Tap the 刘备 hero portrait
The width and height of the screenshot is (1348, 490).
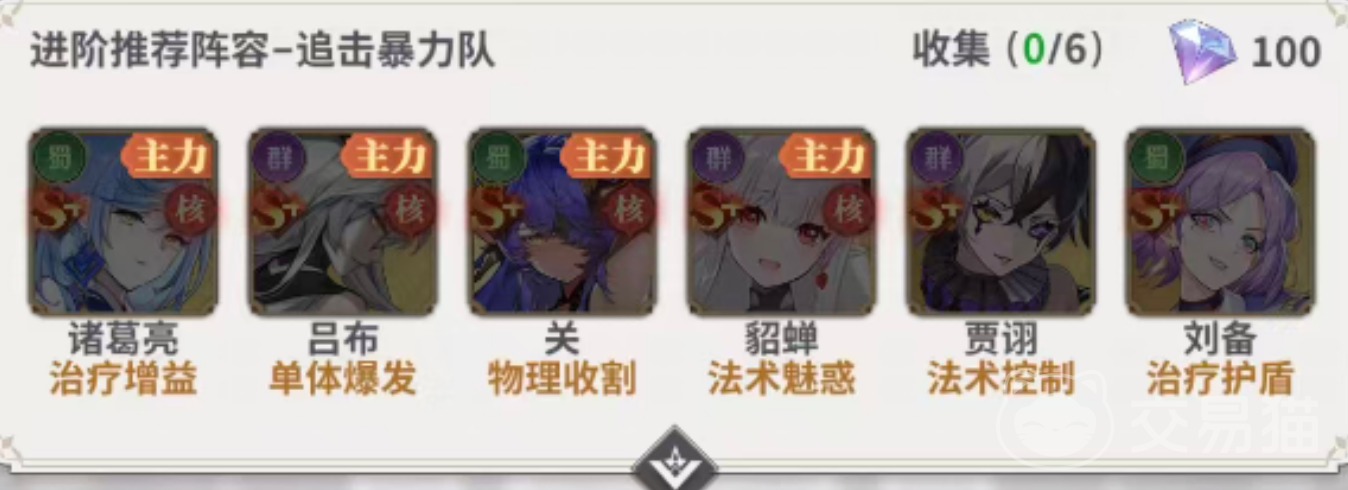click(1220, 222)
